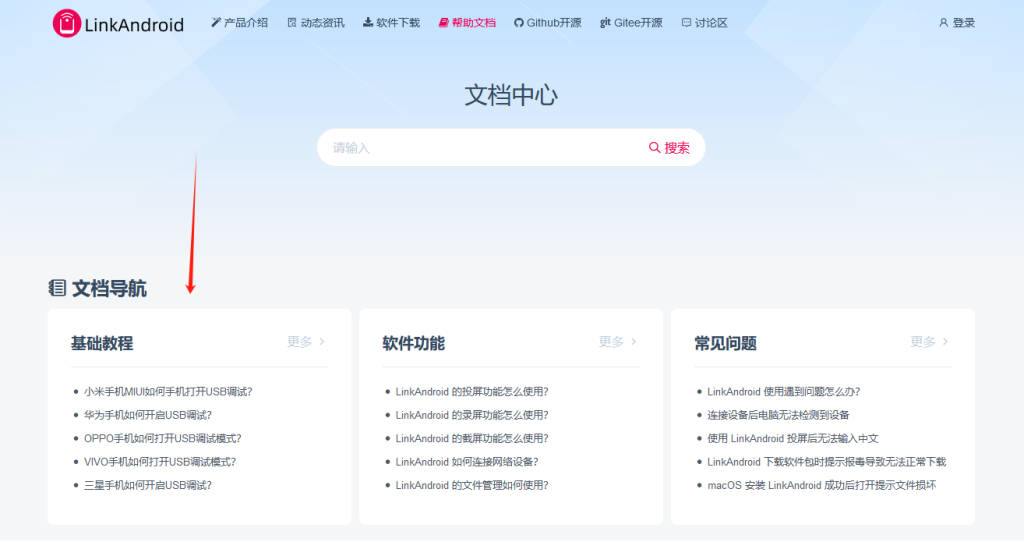Focus the 请输入 search input field

(480, 148)
